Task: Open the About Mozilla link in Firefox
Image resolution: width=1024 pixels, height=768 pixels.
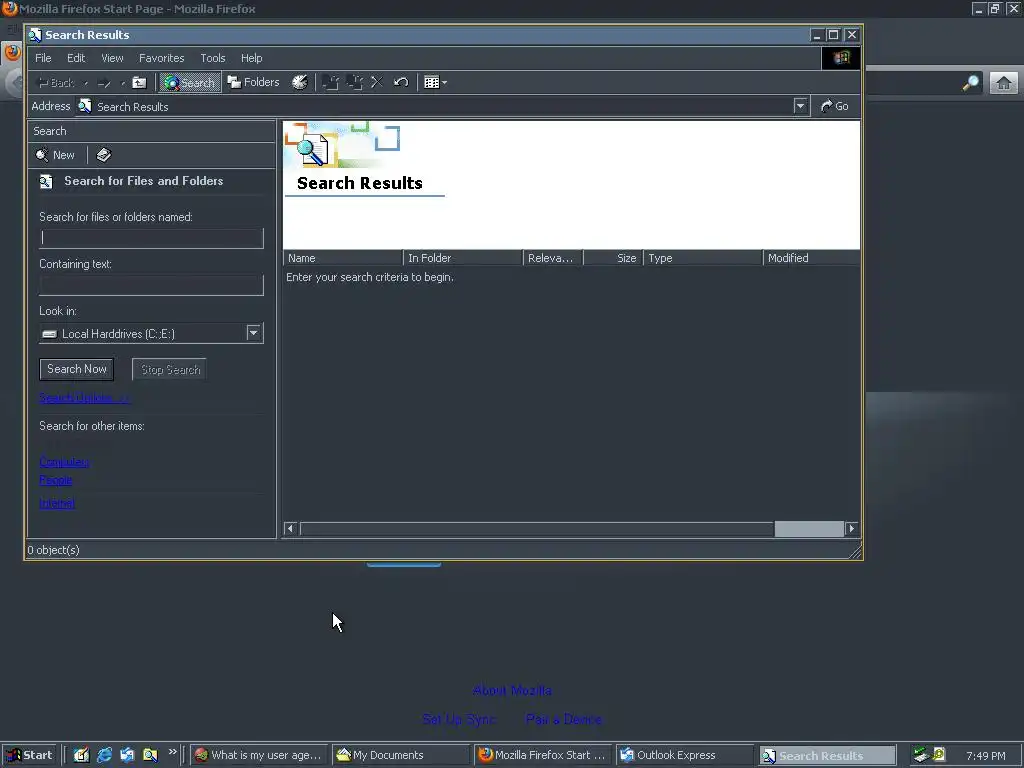Action: point(512,690)
